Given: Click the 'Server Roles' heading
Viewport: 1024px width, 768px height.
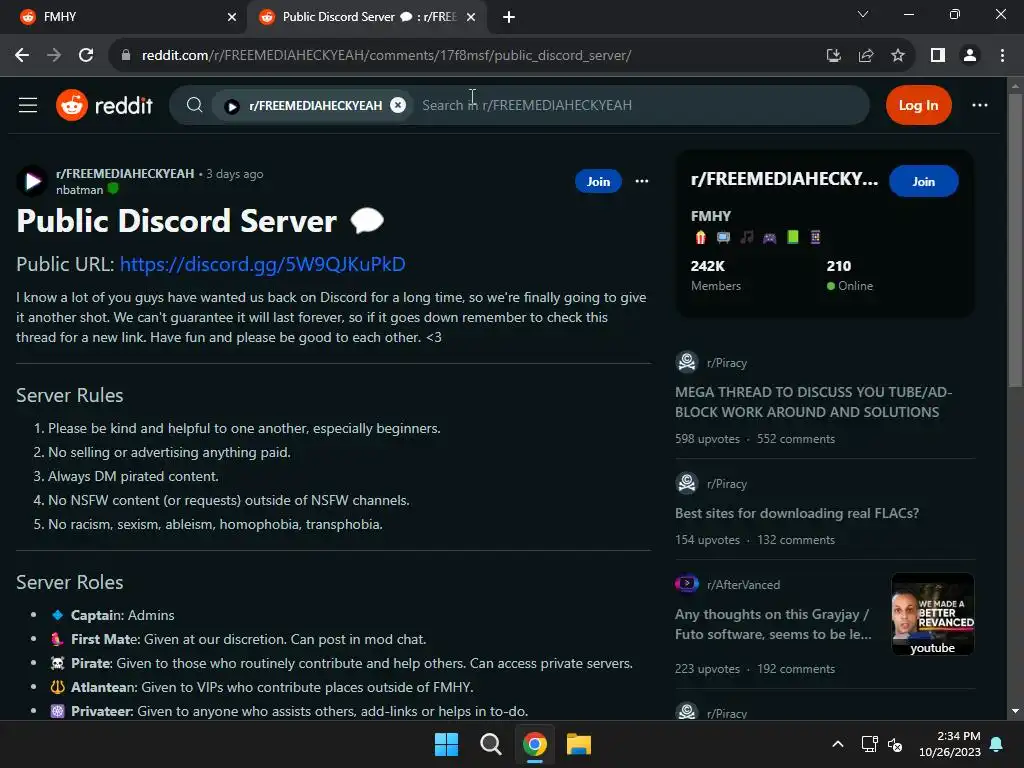Looking at the screenshot, I should click(x=70, y=582).
